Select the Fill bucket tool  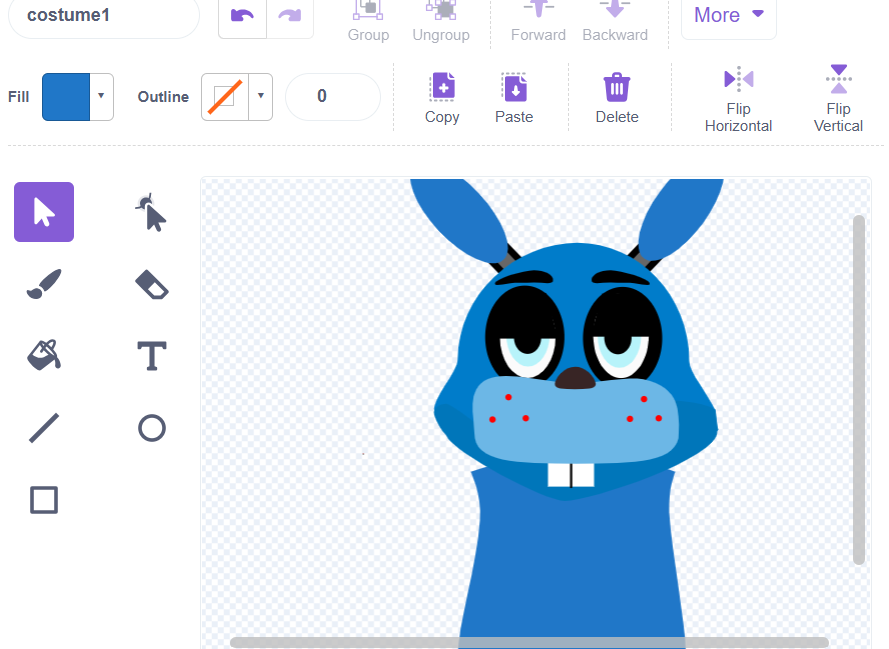pyautogui.click(x=44, y=355)
